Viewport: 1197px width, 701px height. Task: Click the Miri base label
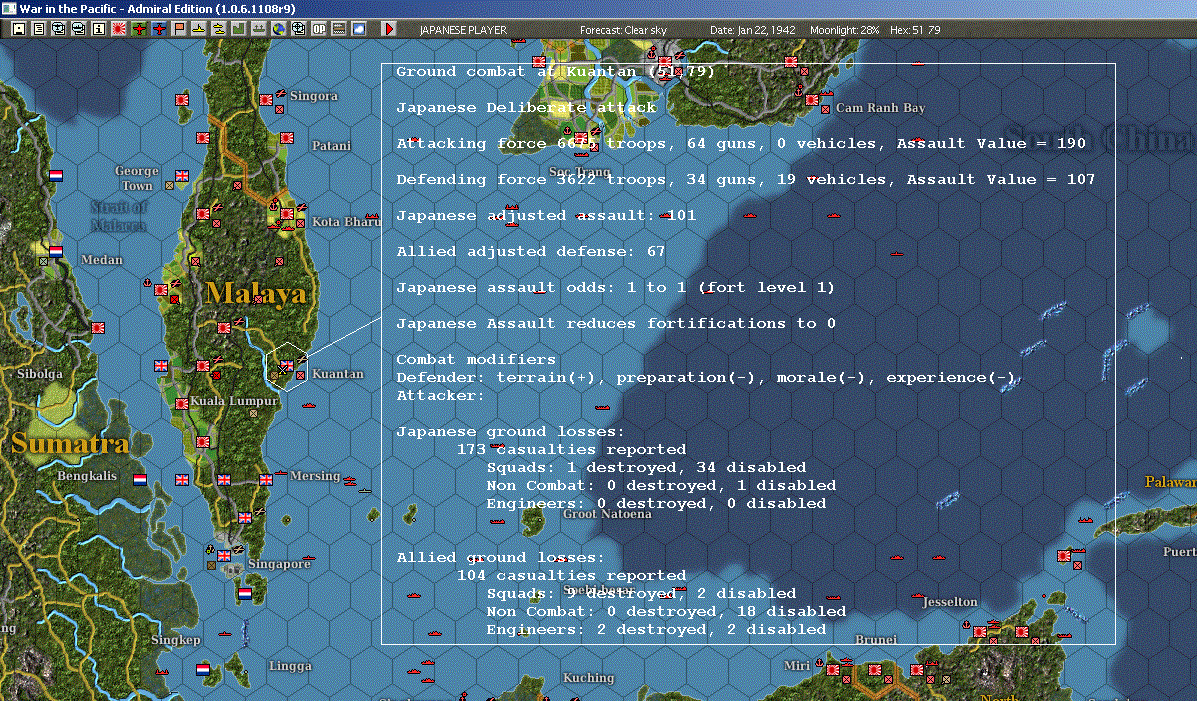(x=796, y=665)
